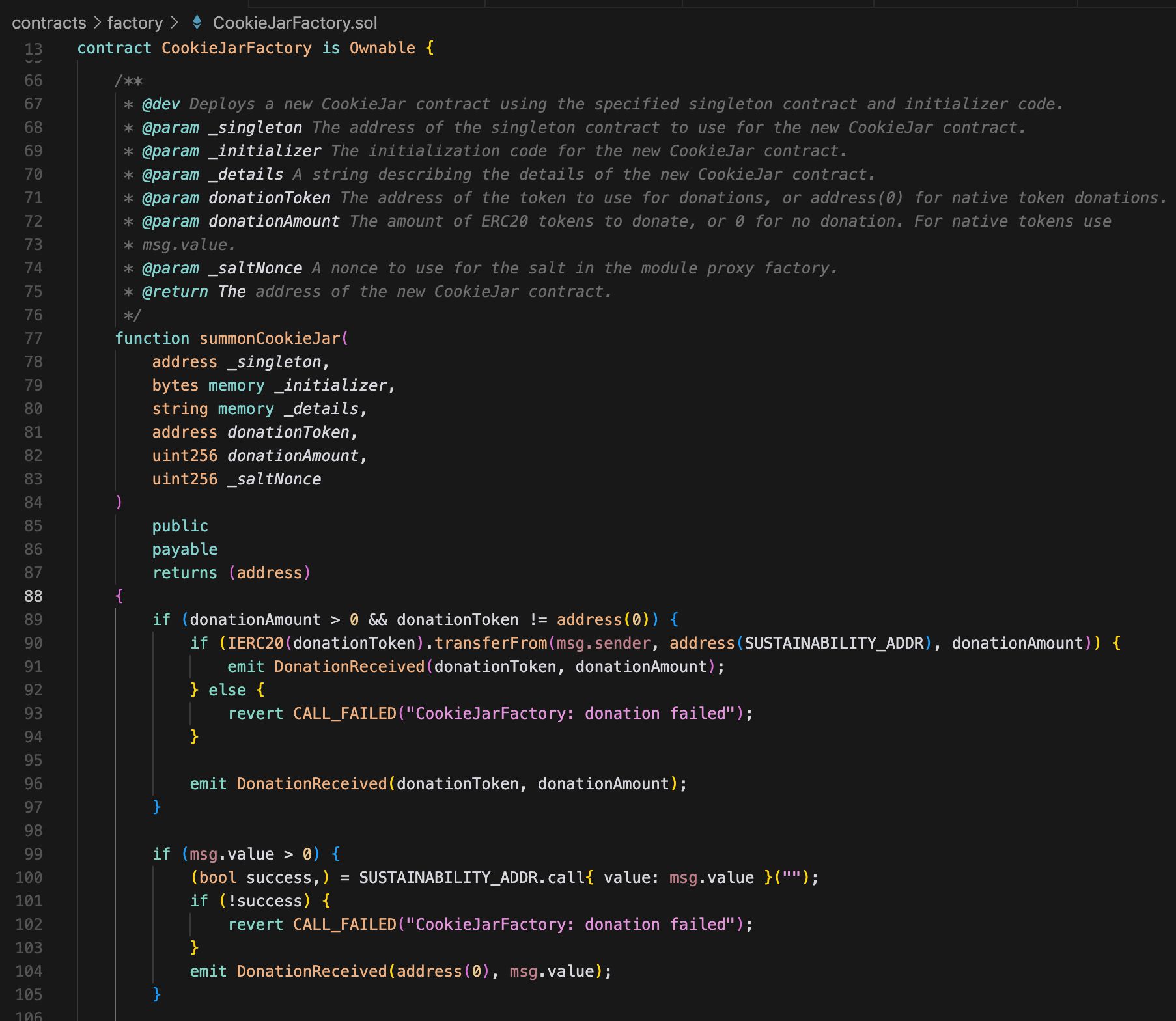Click 'uint256 _saltNonce' parameter line
Image resolution: width=1176 pixels, height=1021 pixels.
[236, 479]
